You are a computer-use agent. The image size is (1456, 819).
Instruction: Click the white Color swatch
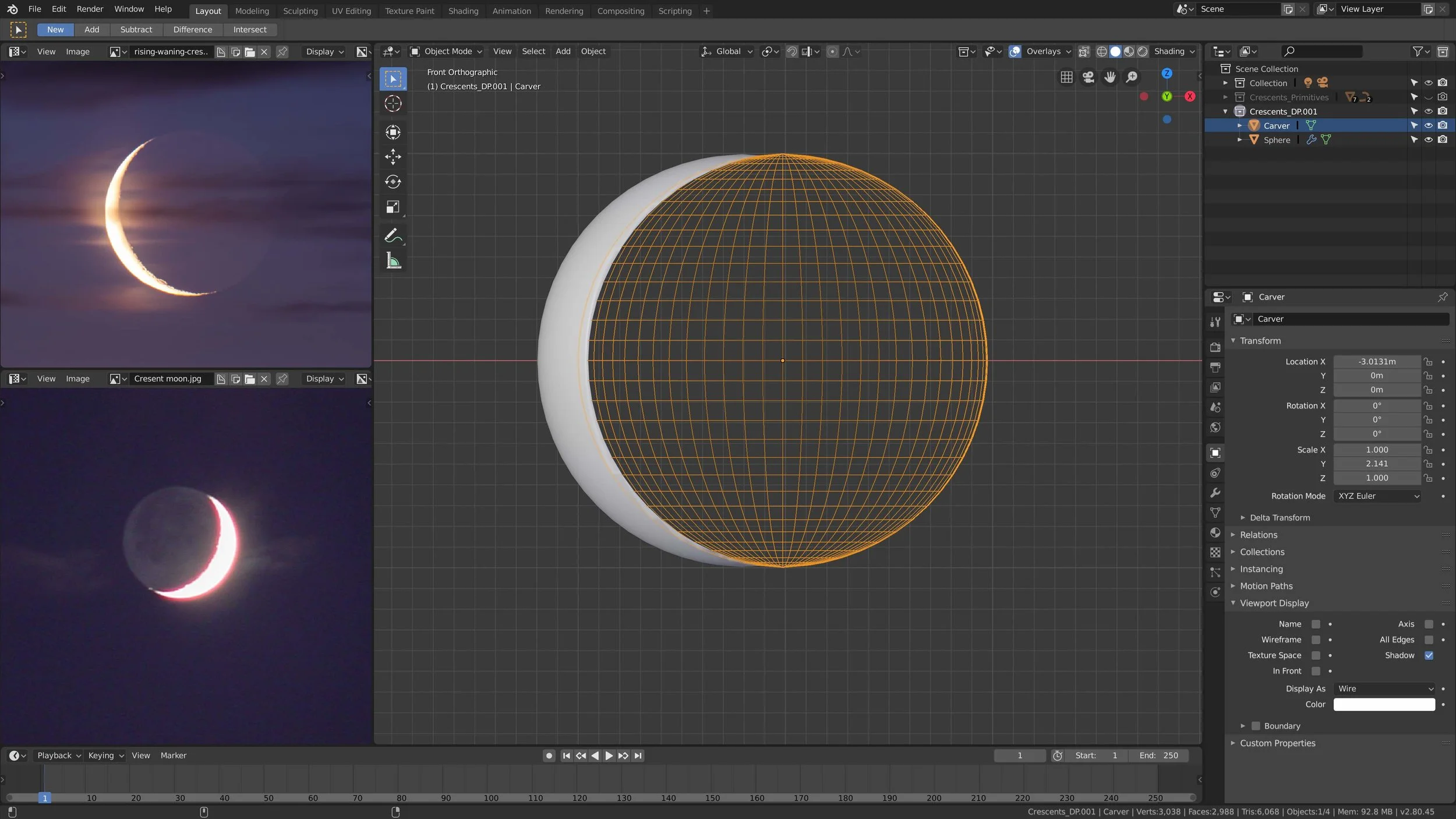tap(1384, 704)
